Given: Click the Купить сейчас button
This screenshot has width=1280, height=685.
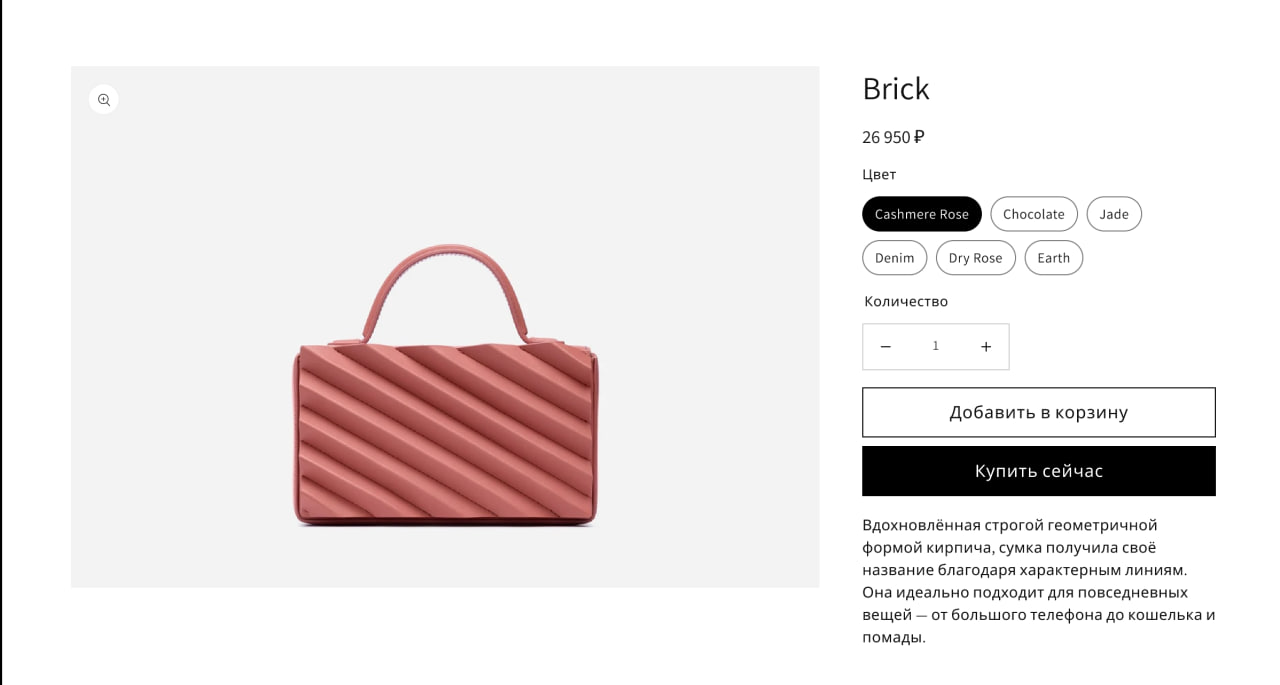Looking at the screenshot, I should point(1038,471).
